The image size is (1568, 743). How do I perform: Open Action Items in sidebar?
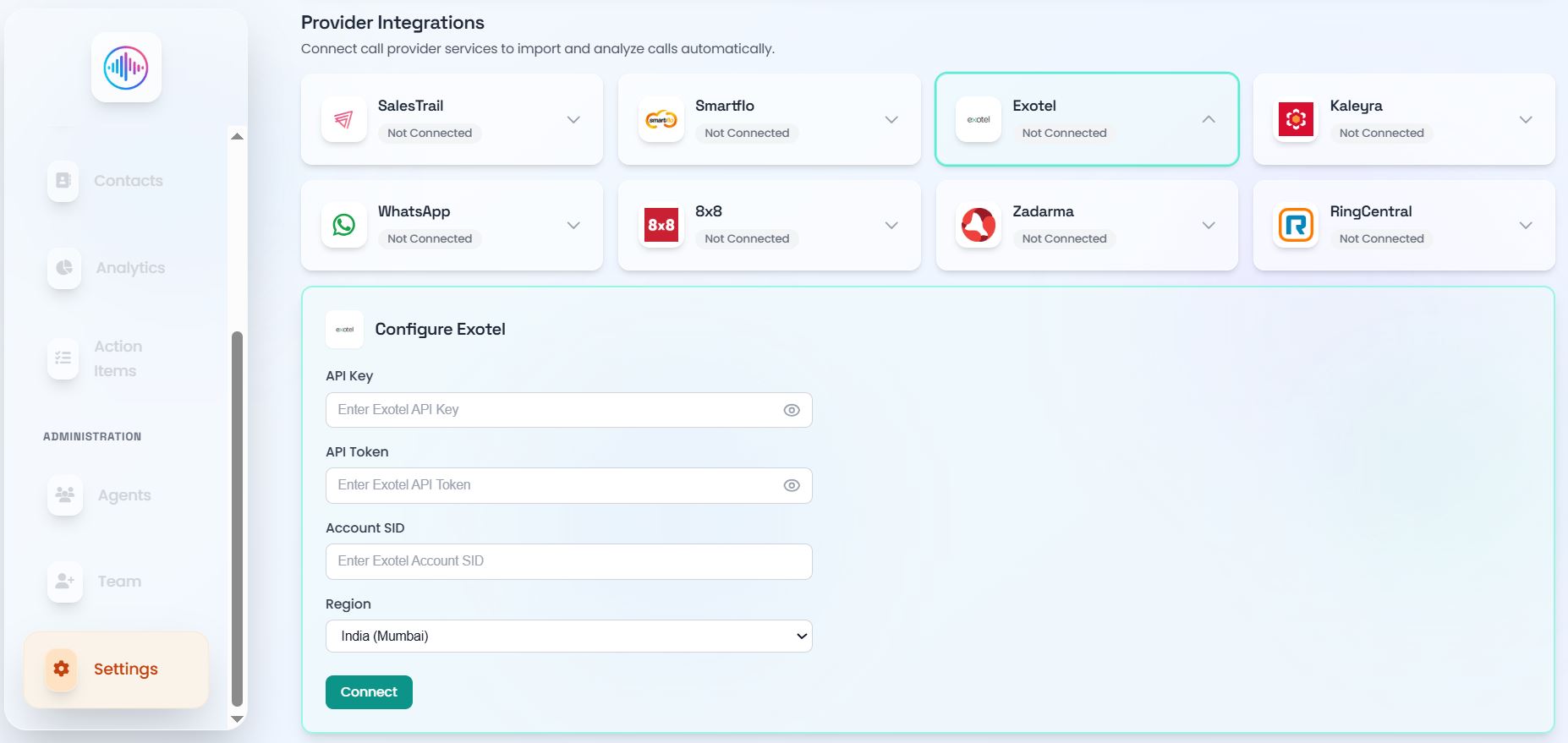[x=117, y=358]
